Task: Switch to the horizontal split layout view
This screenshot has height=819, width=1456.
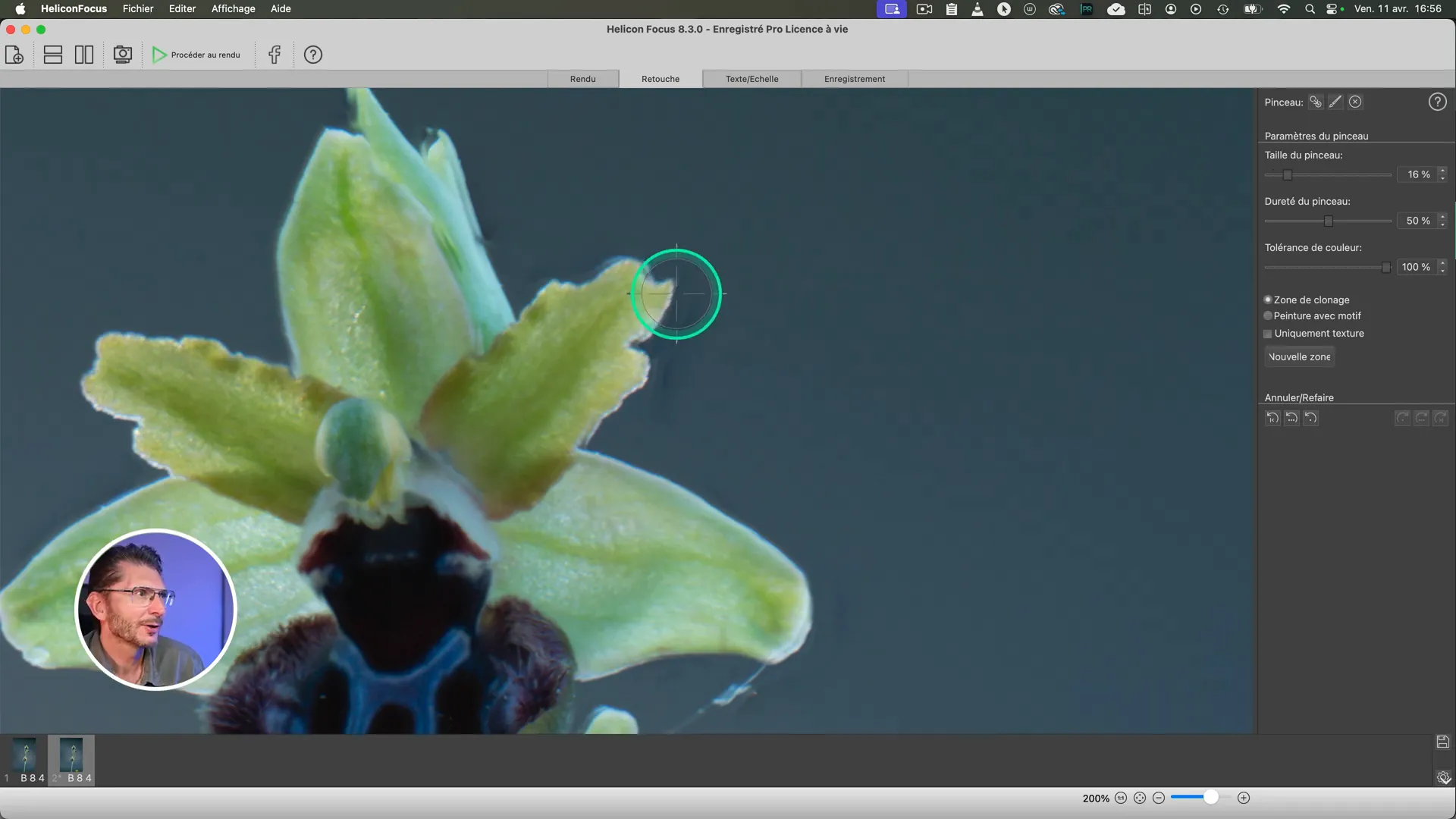Action: point(53,55)
